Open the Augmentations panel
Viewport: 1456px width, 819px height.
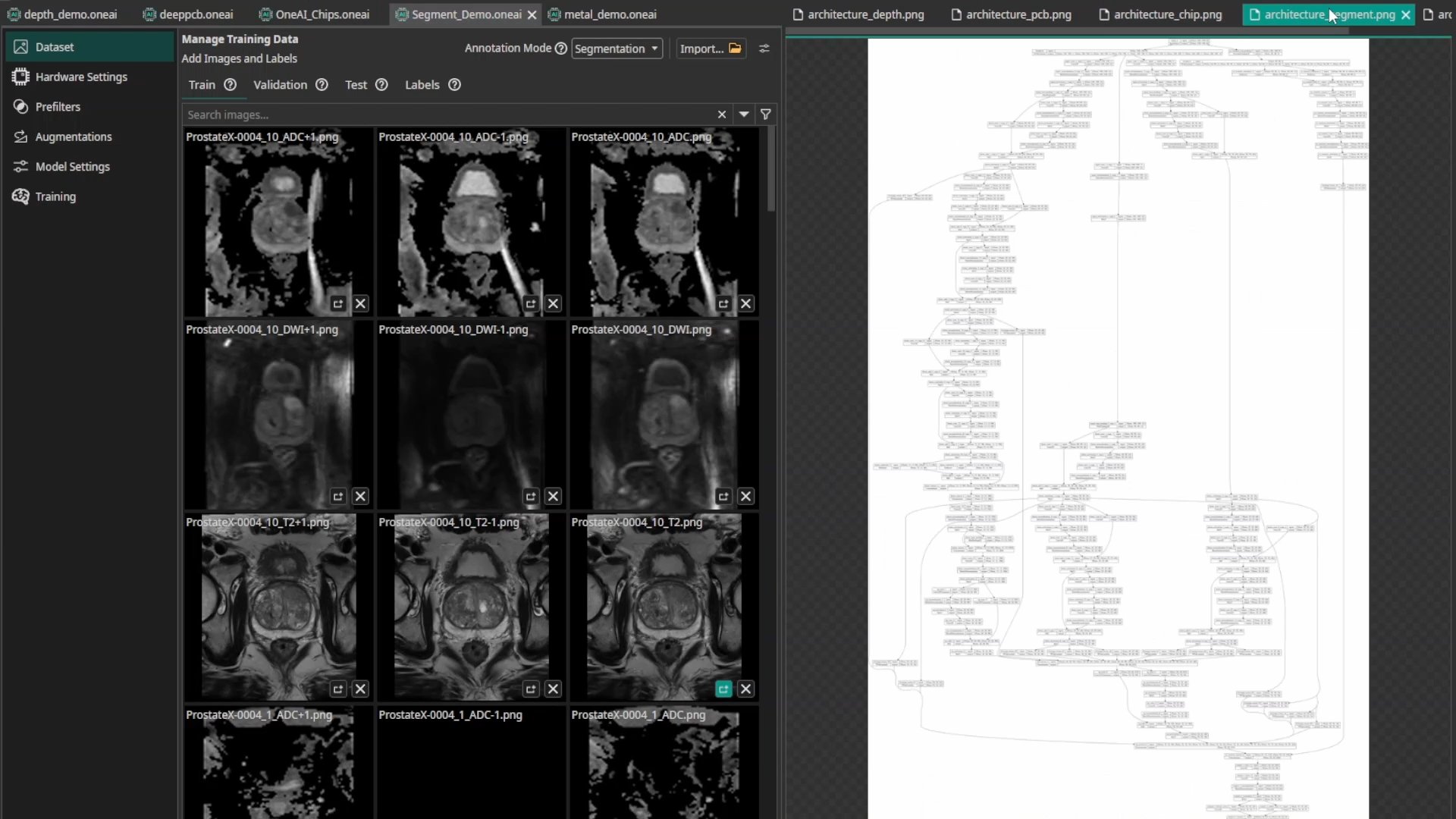[73, 136]
